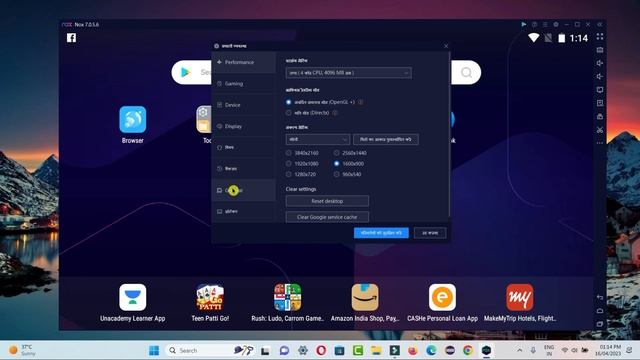Viewport: 640px width, 360px height.
Task: Click the Play Store search magnifier icon
Action: pos(467,73)
